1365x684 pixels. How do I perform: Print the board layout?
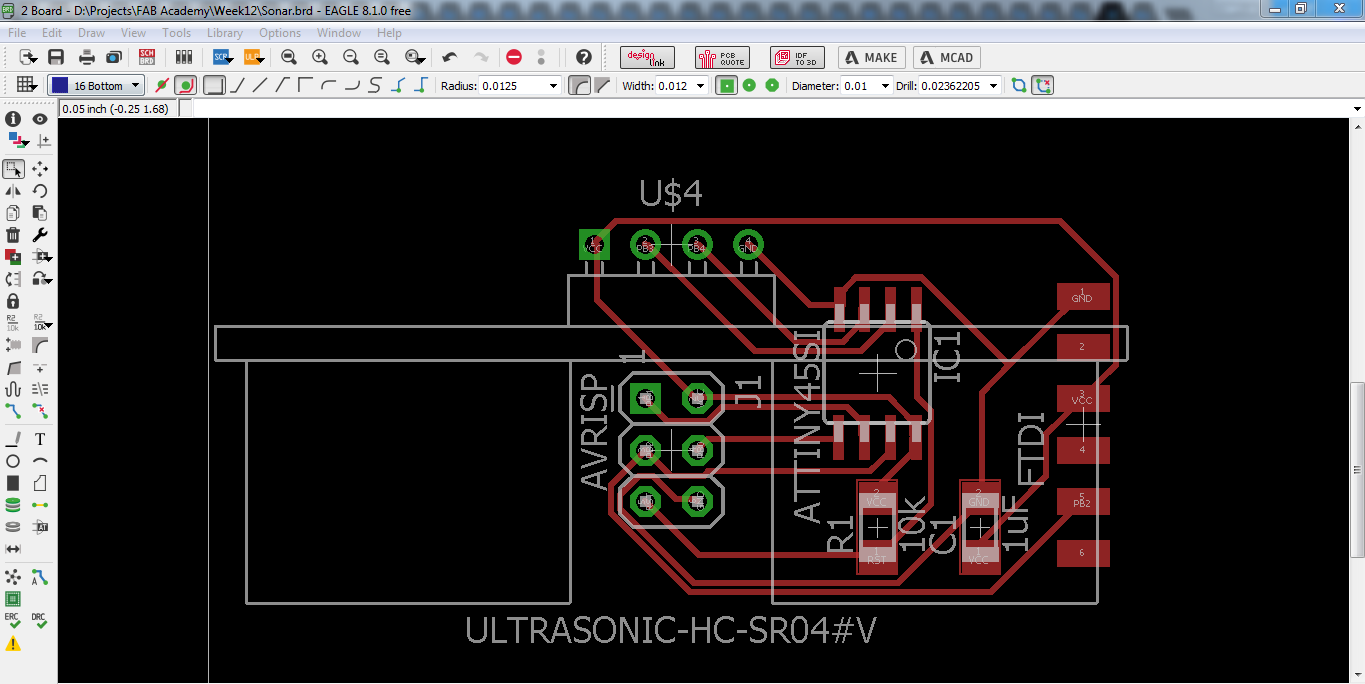coord(87,57)
